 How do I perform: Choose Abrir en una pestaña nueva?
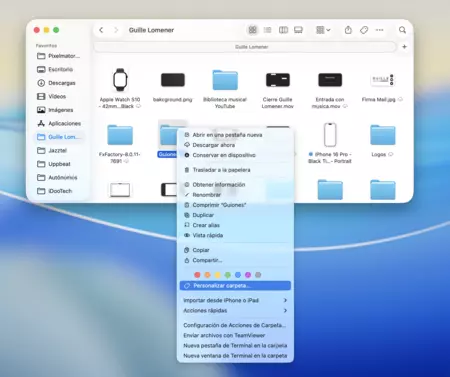[x=235, y=135]
